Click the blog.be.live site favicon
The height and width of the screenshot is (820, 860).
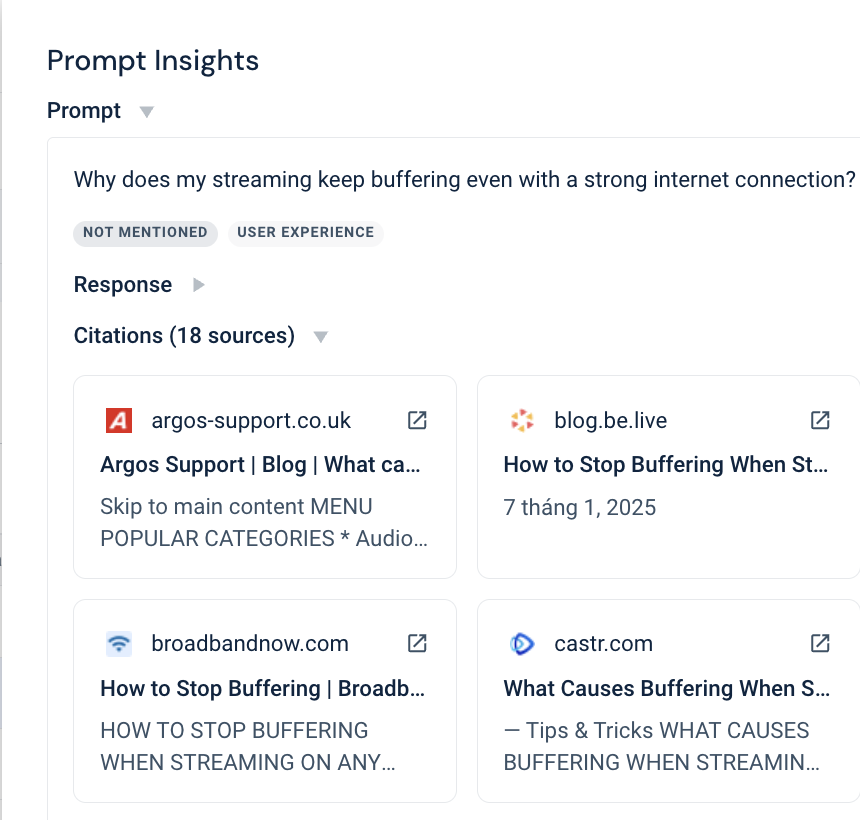(x=521, y=420)
